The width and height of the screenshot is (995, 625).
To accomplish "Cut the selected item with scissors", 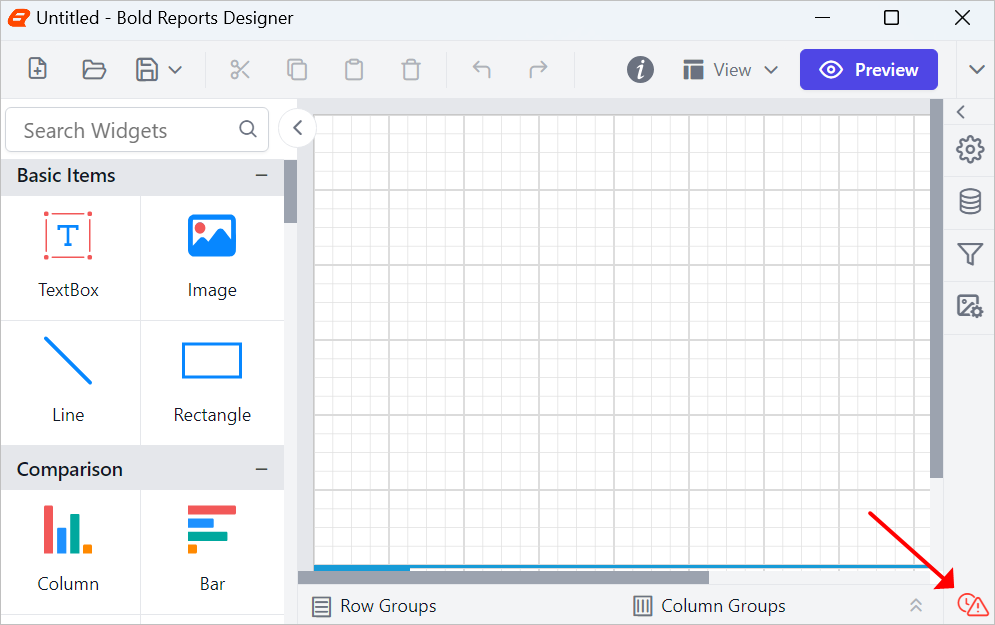I will 240,69.
